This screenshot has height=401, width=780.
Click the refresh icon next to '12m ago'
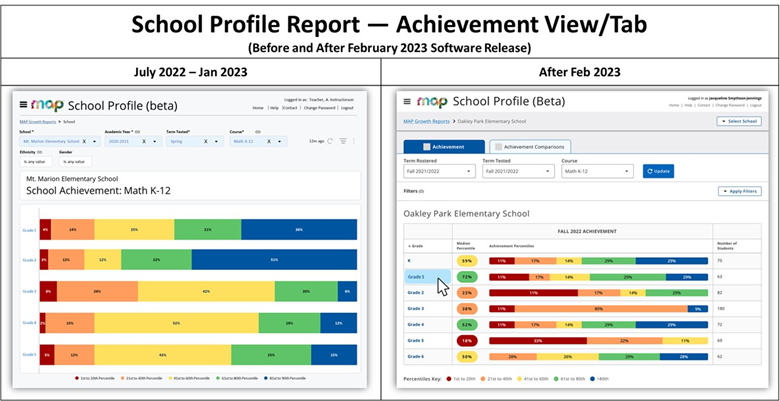(331, 141)
